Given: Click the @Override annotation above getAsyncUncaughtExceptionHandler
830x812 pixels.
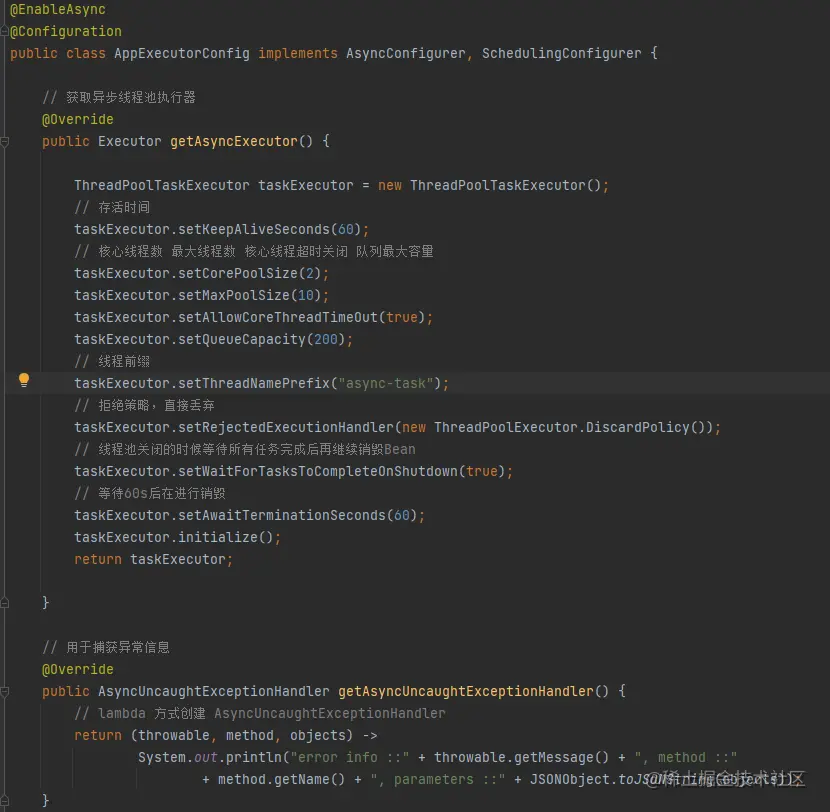Looking at the screenshot, I should [x=77, y=669].
